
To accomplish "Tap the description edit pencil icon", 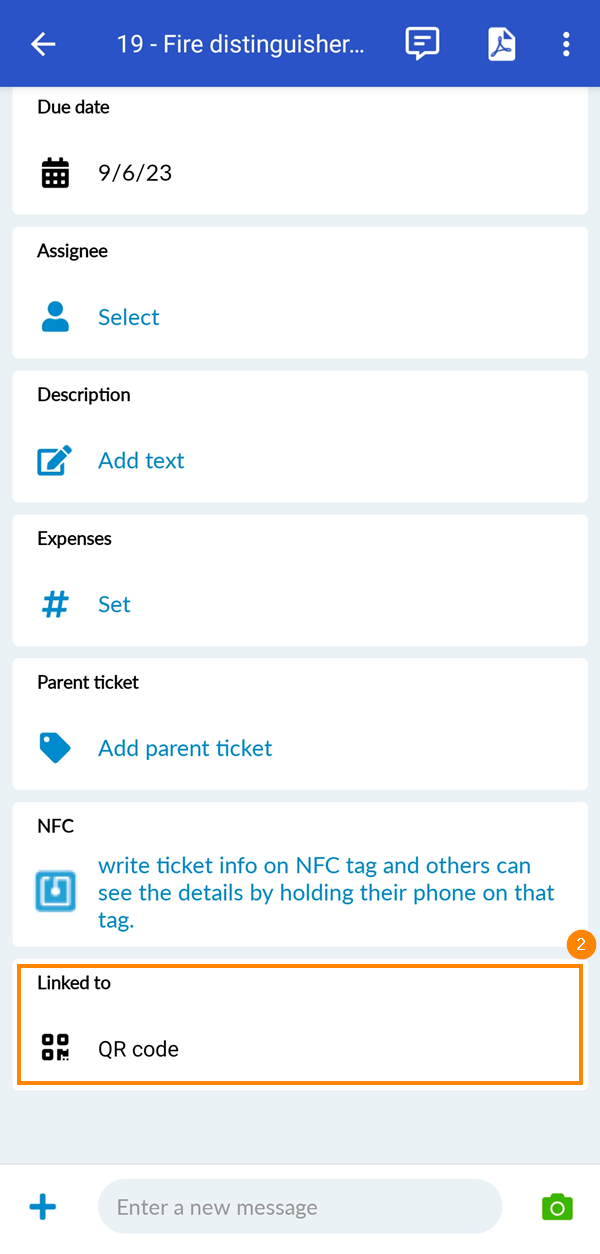I will (55, 461).
